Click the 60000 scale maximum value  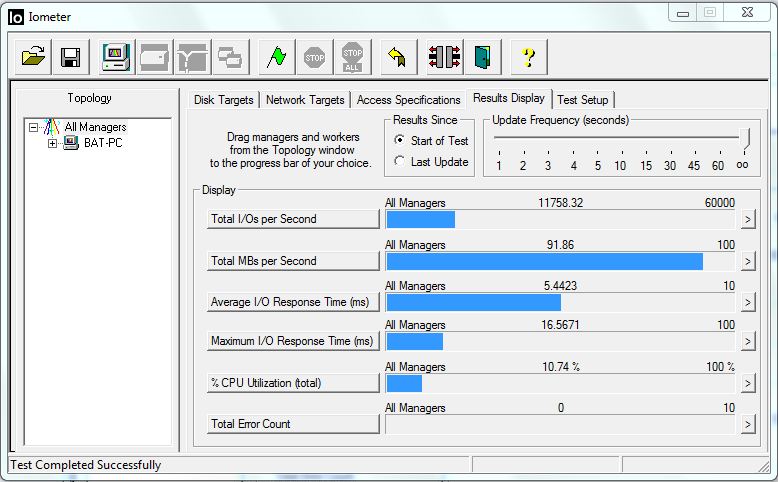[719, 203]
